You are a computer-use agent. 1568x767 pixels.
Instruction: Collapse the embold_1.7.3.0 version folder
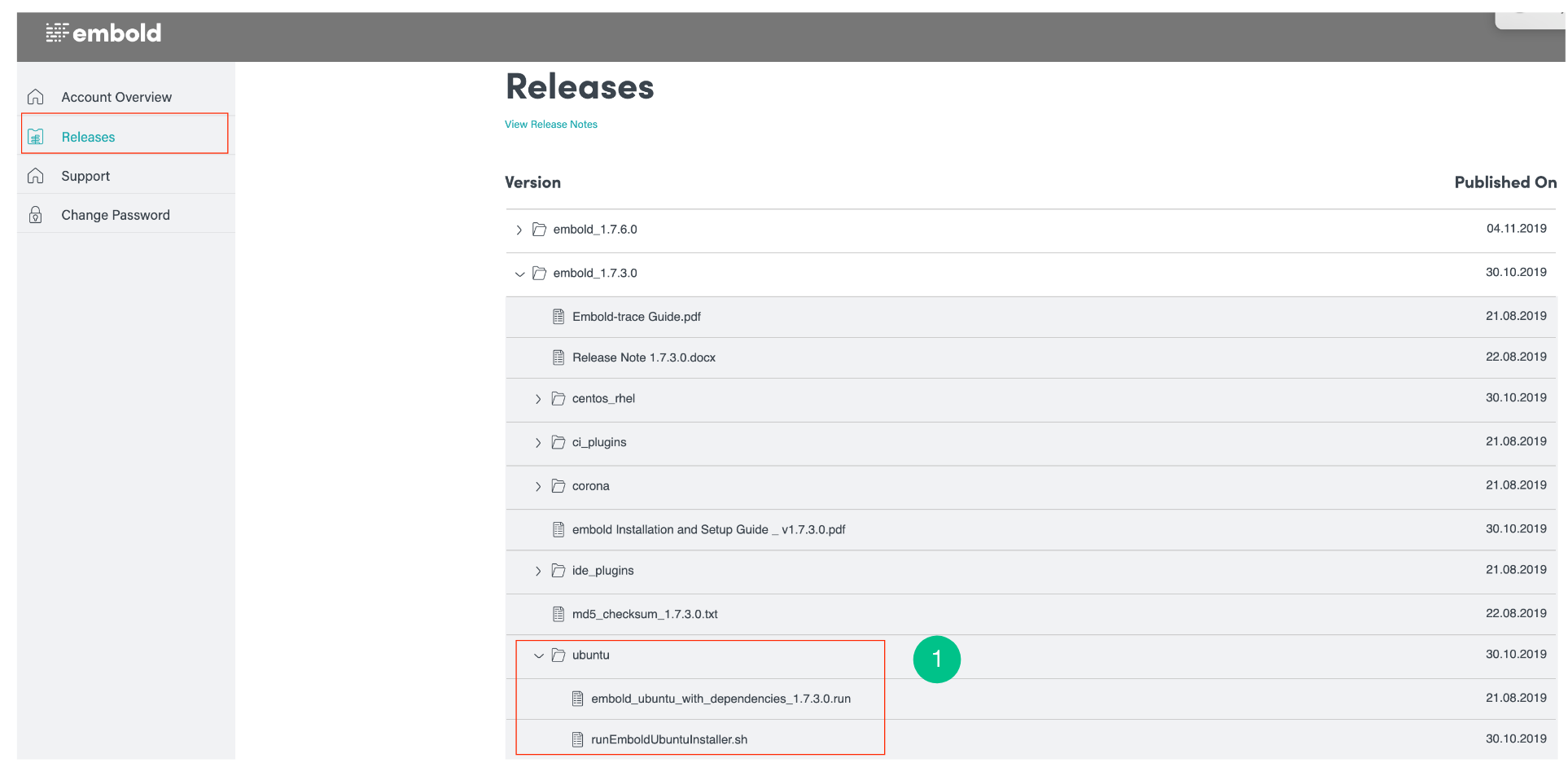tap(519, 274)
